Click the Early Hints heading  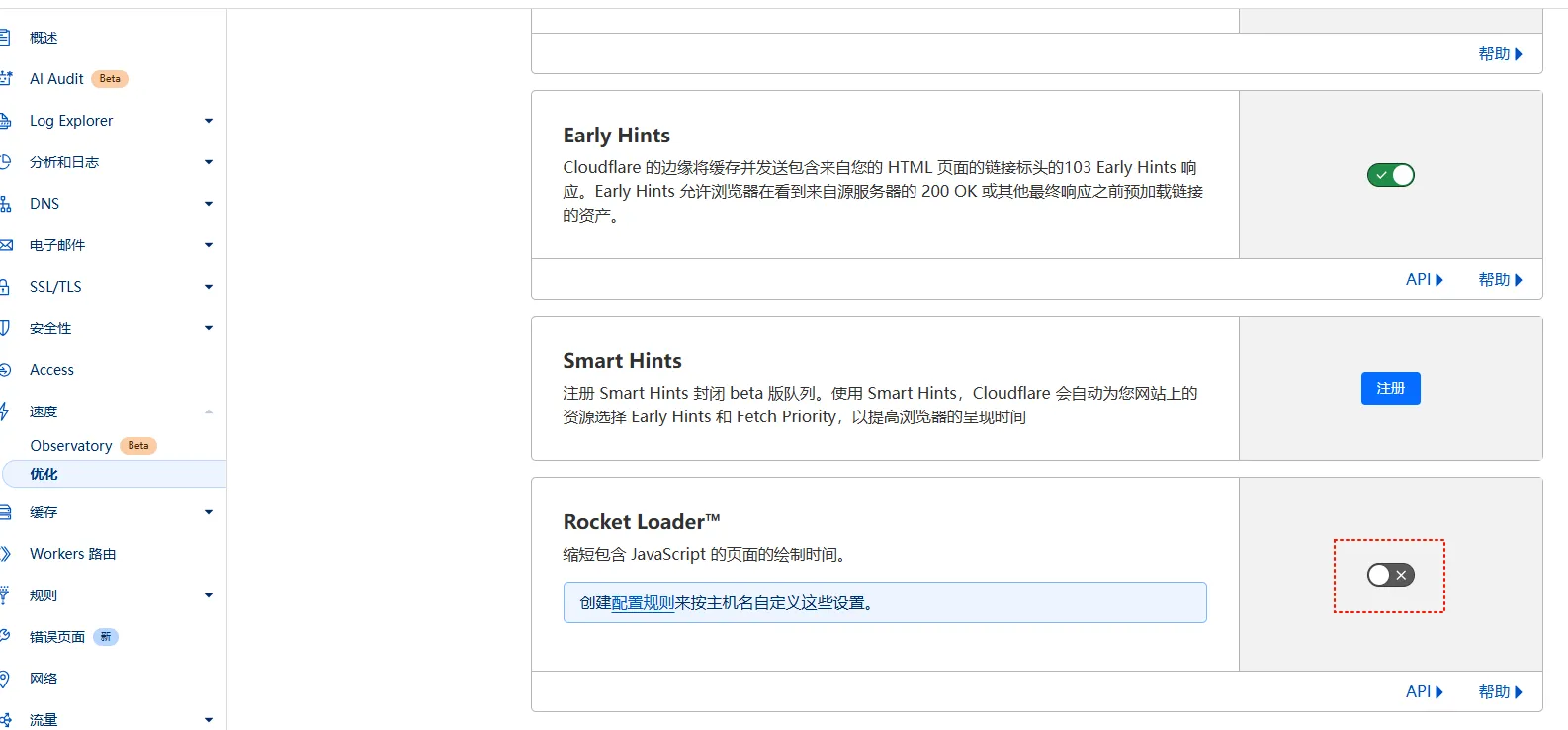tap(617, 136)
